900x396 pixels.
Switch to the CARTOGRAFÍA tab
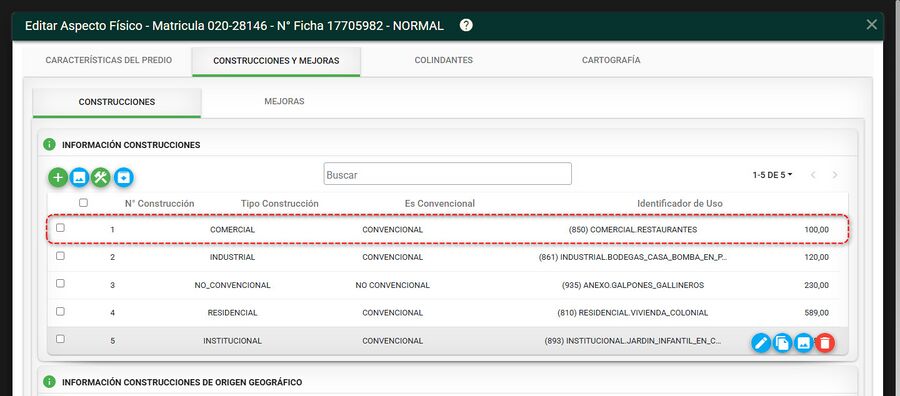coord(611,60)
